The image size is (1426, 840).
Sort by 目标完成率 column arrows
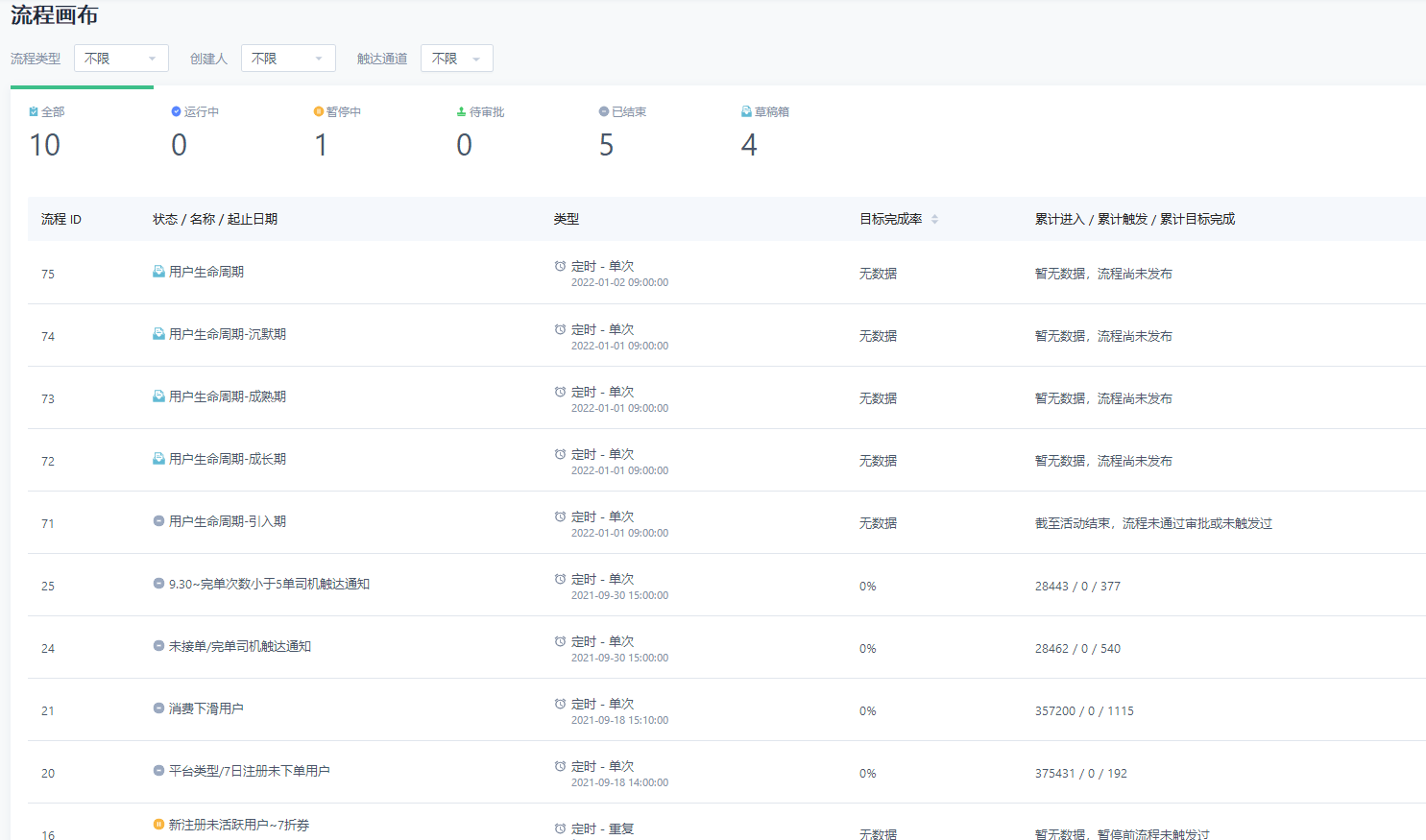(934, 219)
